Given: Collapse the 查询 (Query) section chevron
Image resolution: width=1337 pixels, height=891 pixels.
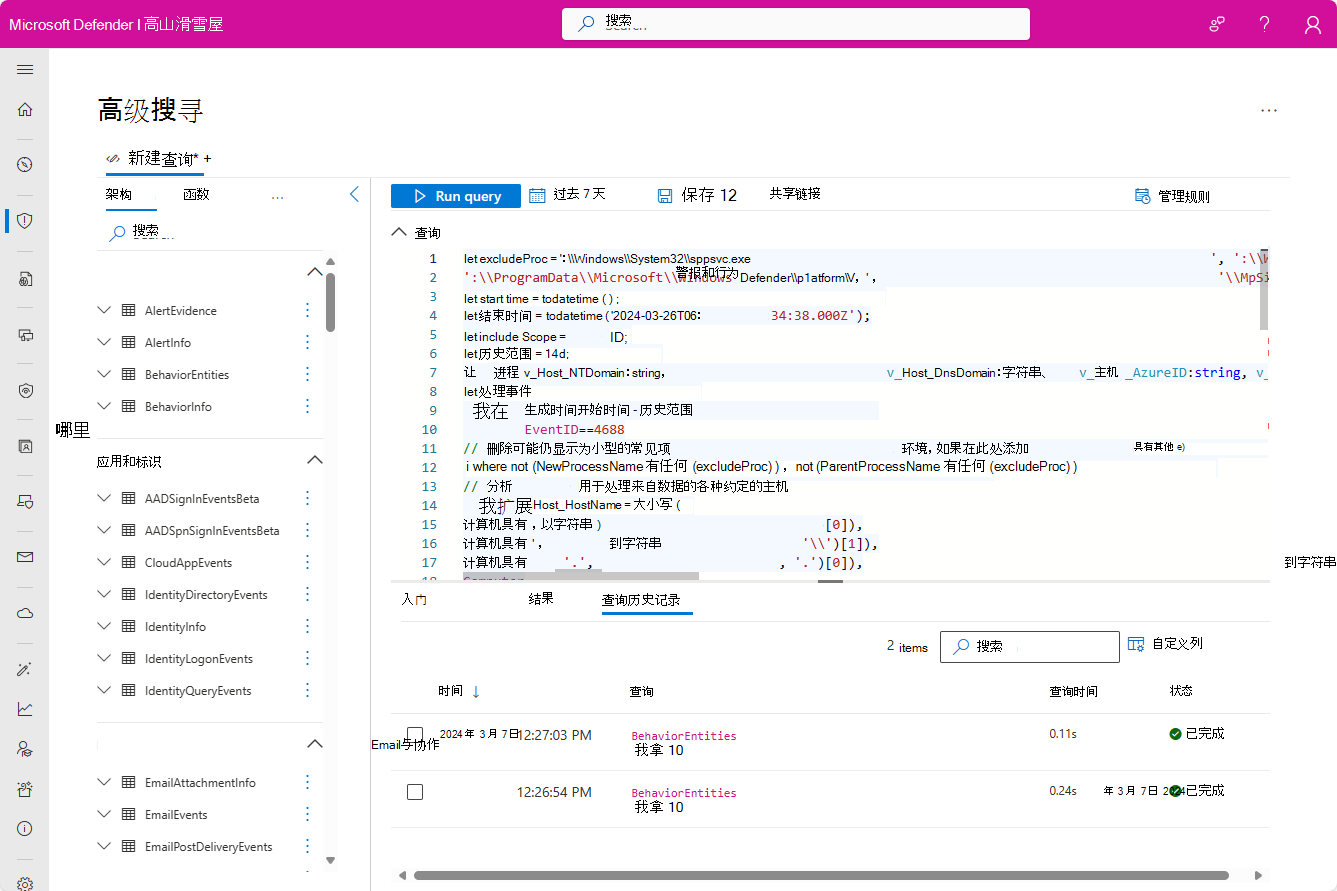Looking at the screenshot, I should (399, 231).
